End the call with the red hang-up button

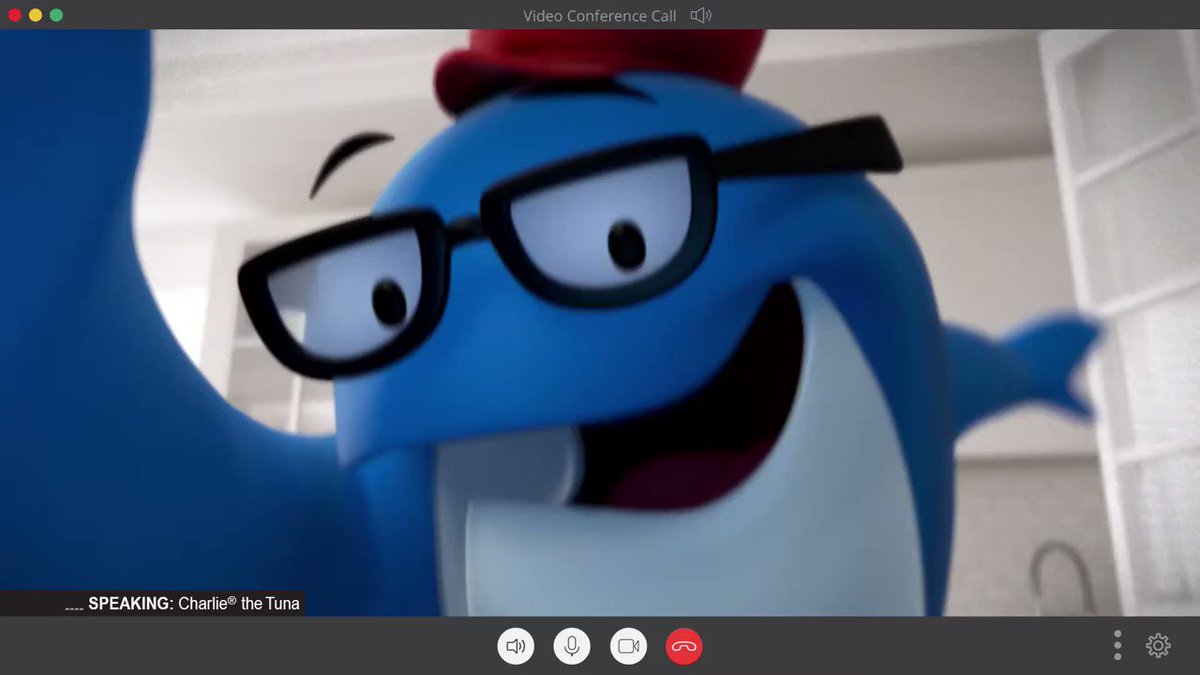(x=684, y=646)
